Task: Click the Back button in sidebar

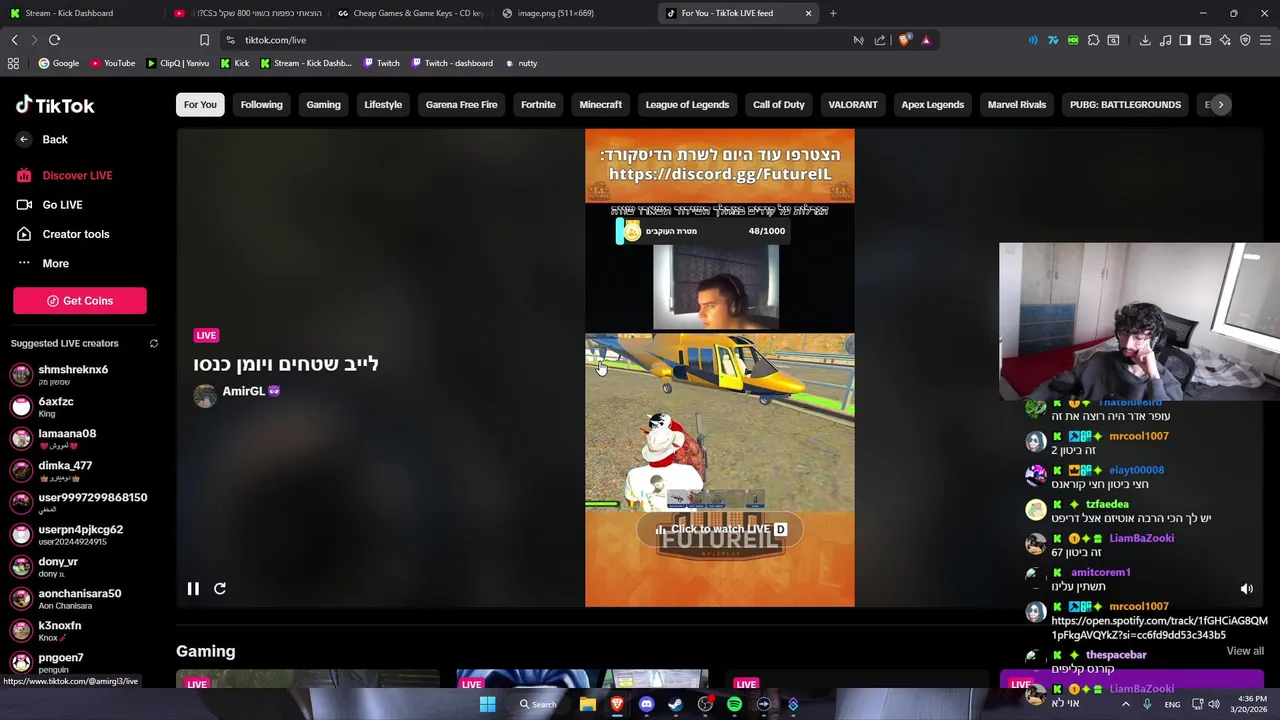Action: [43, 140]
